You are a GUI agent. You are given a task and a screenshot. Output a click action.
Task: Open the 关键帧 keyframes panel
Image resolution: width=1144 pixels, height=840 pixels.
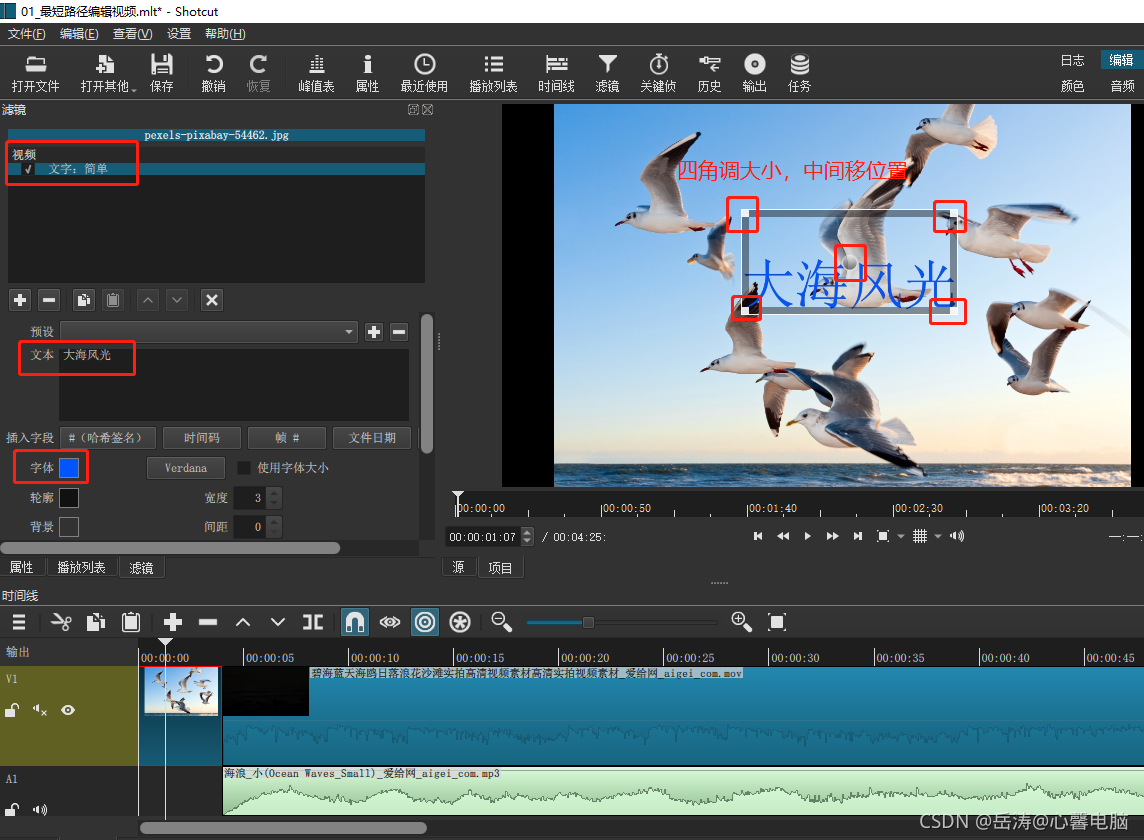click(x=658, y=73)
